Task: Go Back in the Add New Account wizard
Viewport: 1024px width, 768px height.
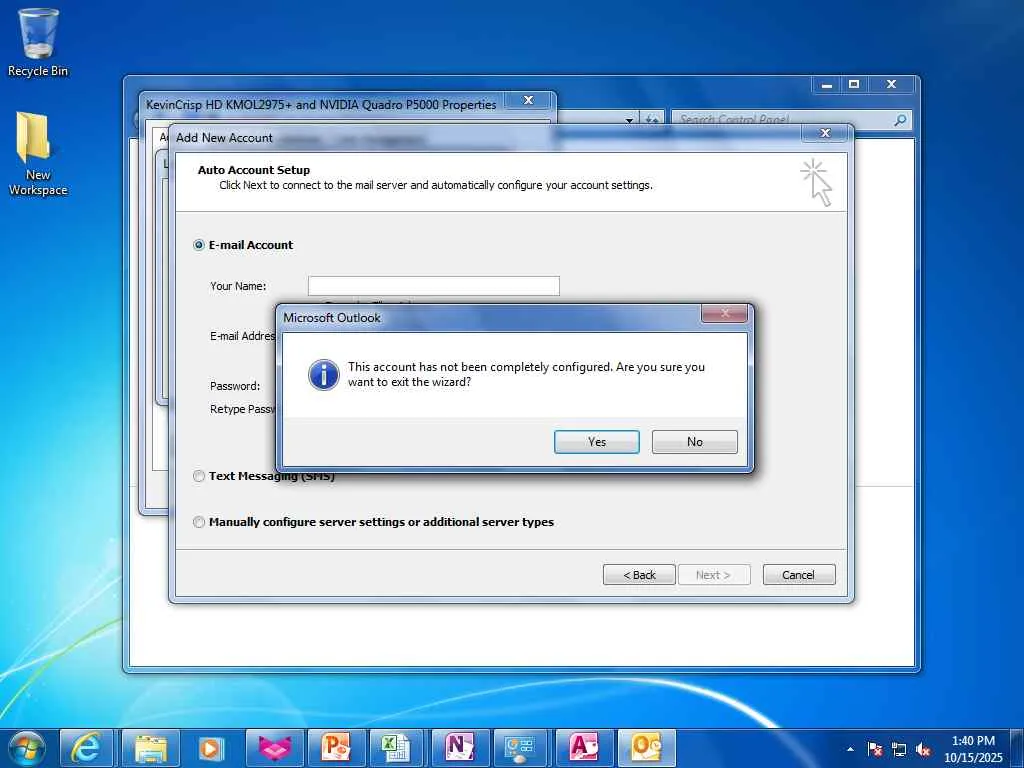Action: click(639, 575)
